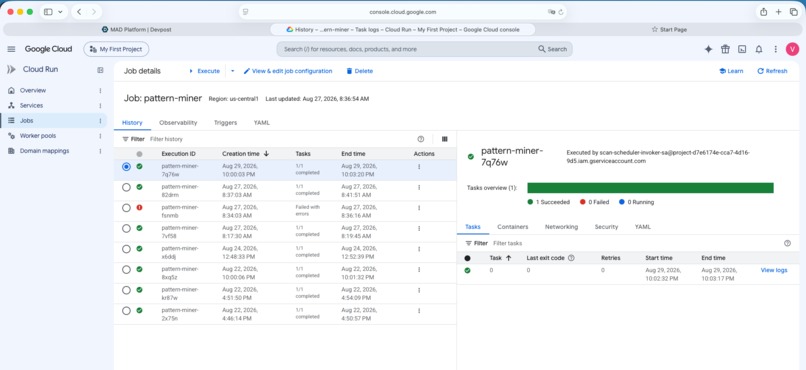Select execution pattern-miner-8xq5z radio button
Image resolution: width=806 pixels, height=370 pixels.
(x=126, y=269)
